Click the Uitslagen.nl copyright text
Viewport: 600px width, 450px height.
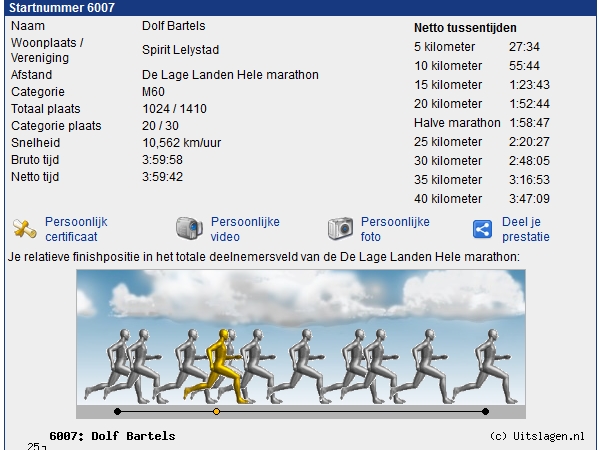pyautogui.click(x=537, y=436)
